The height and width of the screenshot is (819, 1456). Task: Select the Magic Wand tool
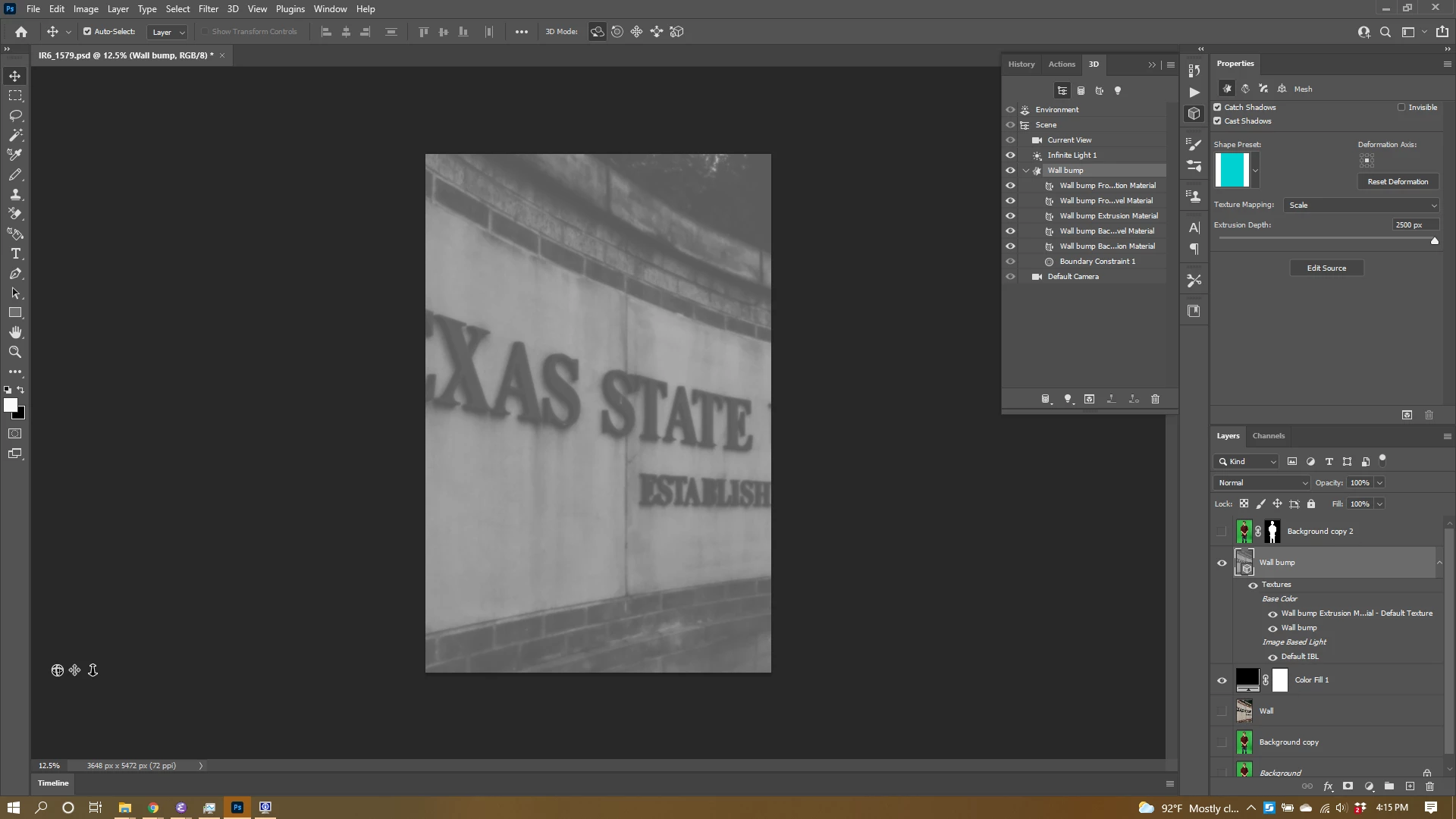pyautogui.click(x=15, y=135)
